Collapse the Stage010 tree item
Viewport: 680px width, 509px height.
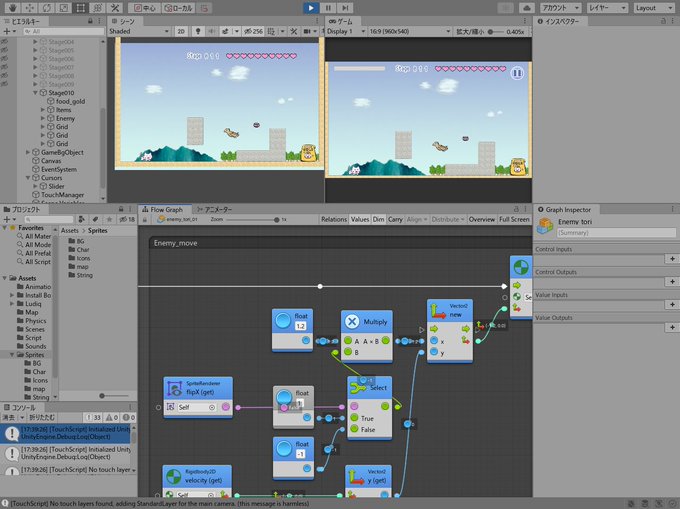click(x=35, y=93)
